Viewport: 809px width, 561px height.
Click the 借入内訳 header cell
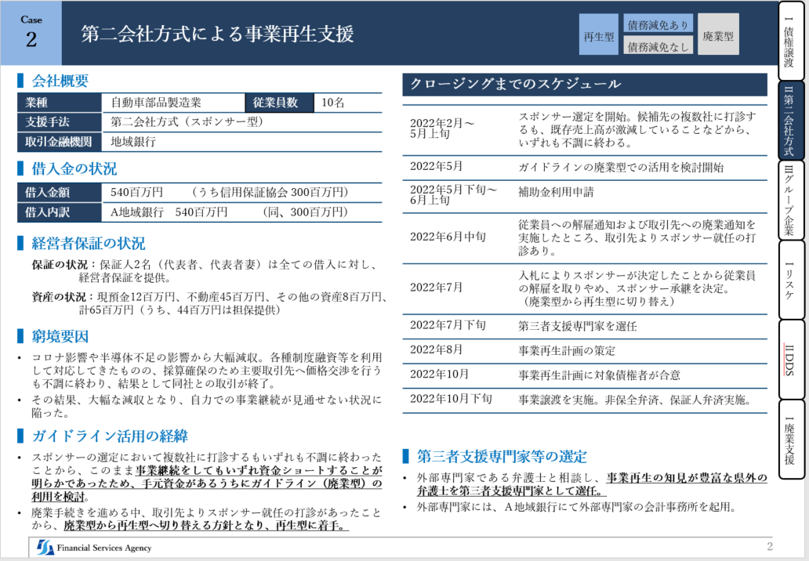tap(59, 212)
